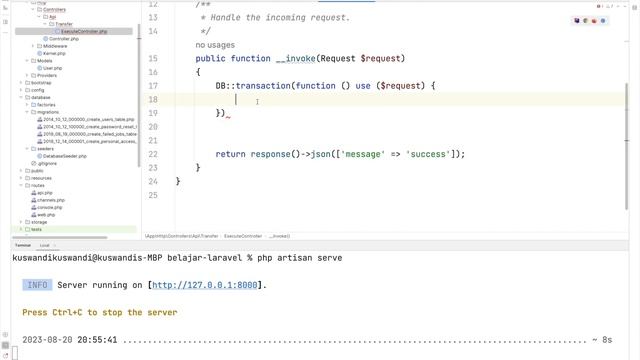
Task: Click 'Handle the incoming request.' comment
Action: click(280, 18)
